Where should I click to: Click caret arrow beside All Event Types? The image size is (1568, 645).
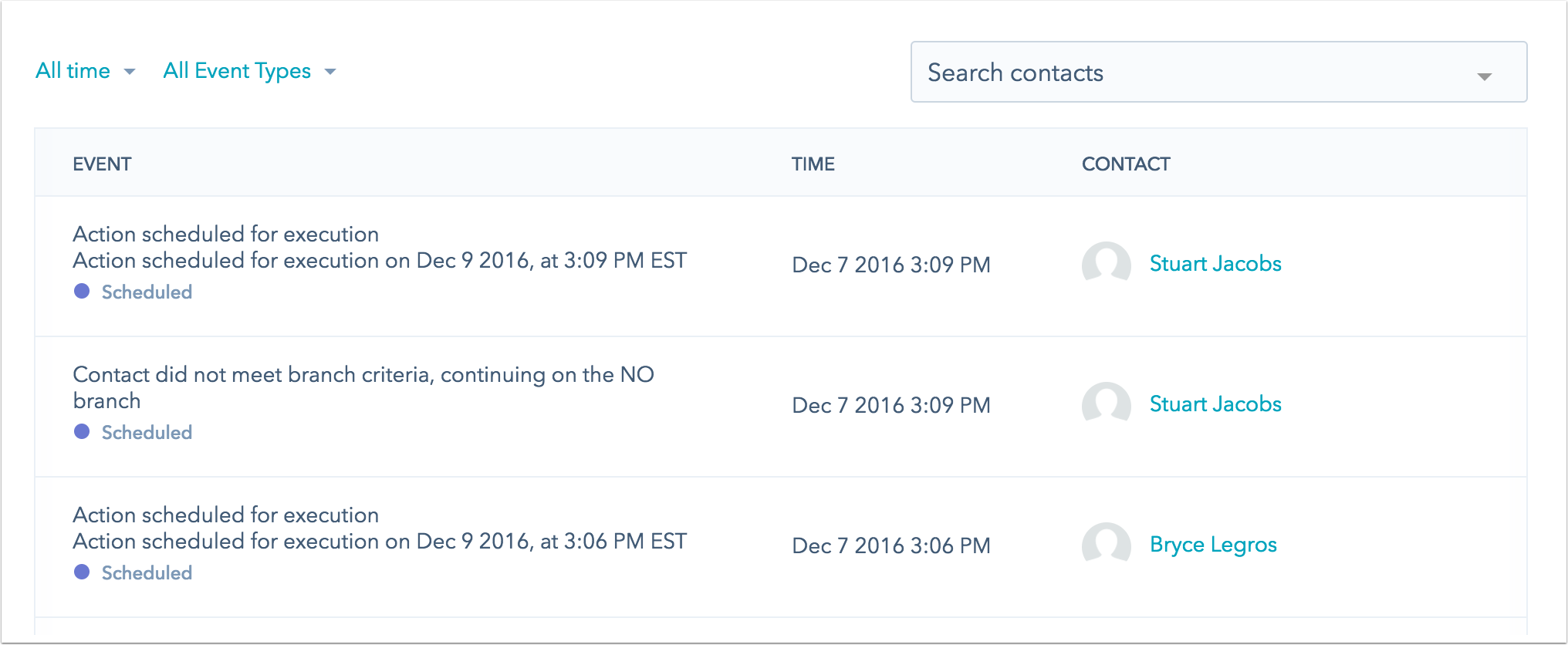[330, 72]
